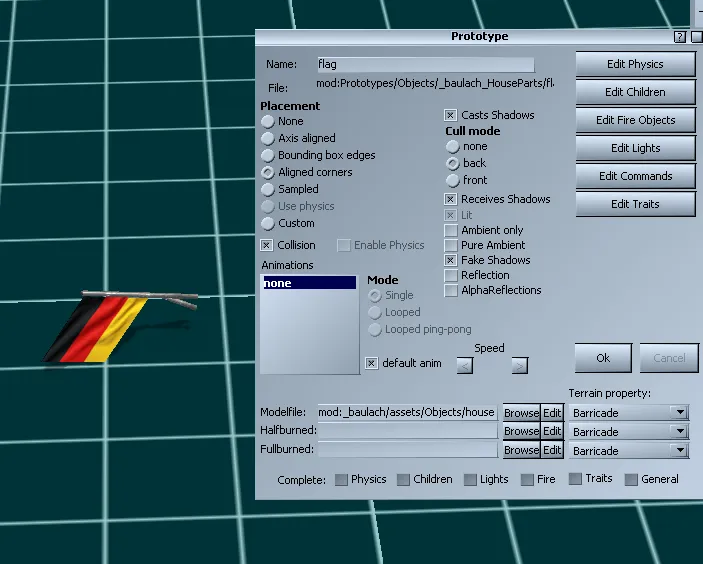Viewport: 703px width, 564px height.
Task: Click the Cancel button
Action: [x=669, y=358]
